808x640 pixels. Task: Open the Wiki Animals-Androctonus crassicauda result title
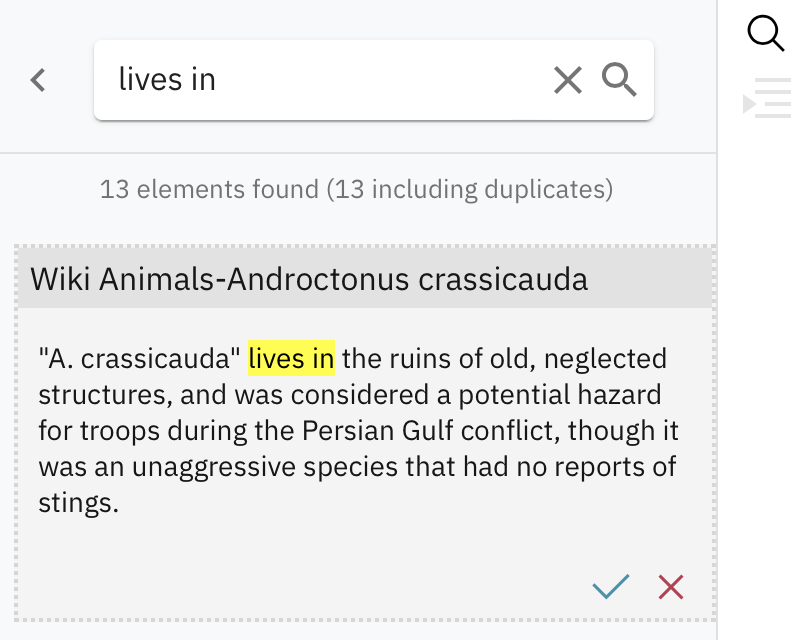(309, 279)
